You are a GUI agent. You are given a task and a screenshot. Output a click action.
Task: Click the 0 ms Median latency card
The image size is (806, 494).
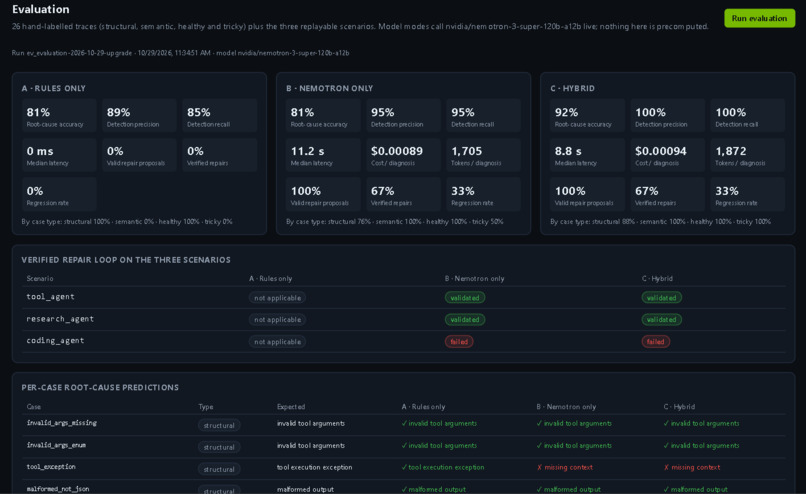coord(59,155)
